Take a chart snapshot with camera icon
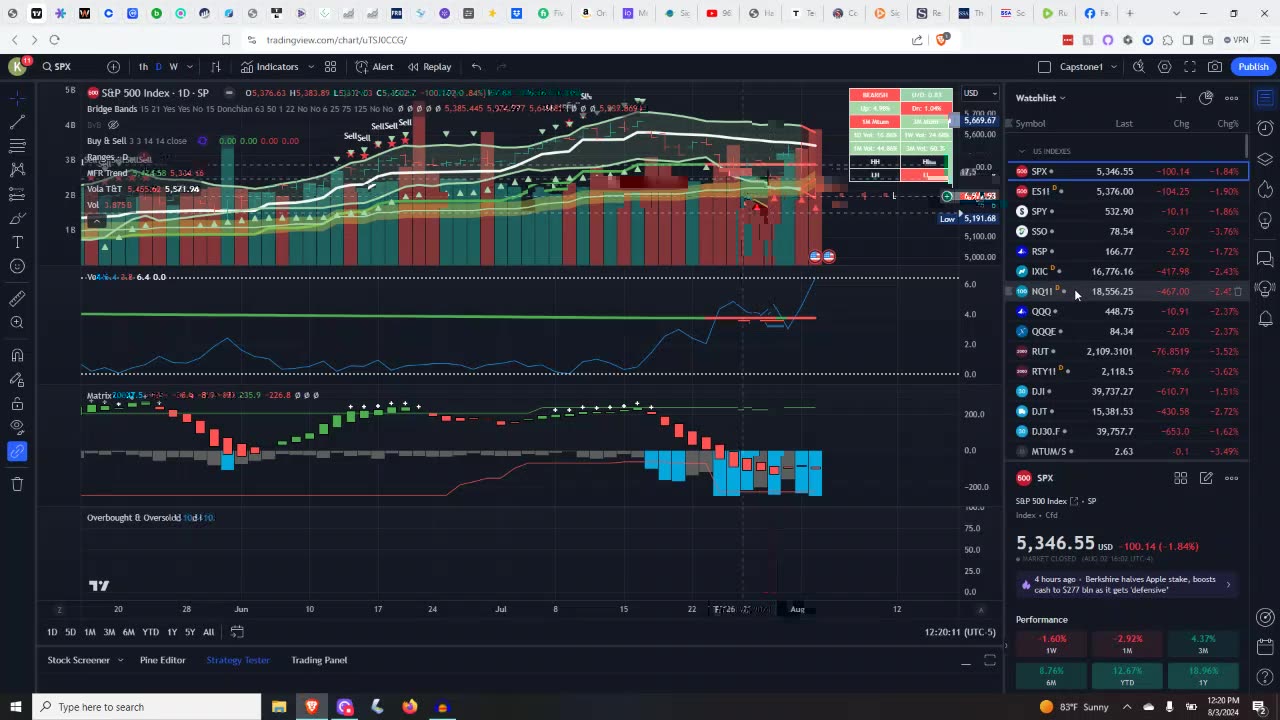The width and height of the screenshot is (1280, 720). [x=1215, y=67]
